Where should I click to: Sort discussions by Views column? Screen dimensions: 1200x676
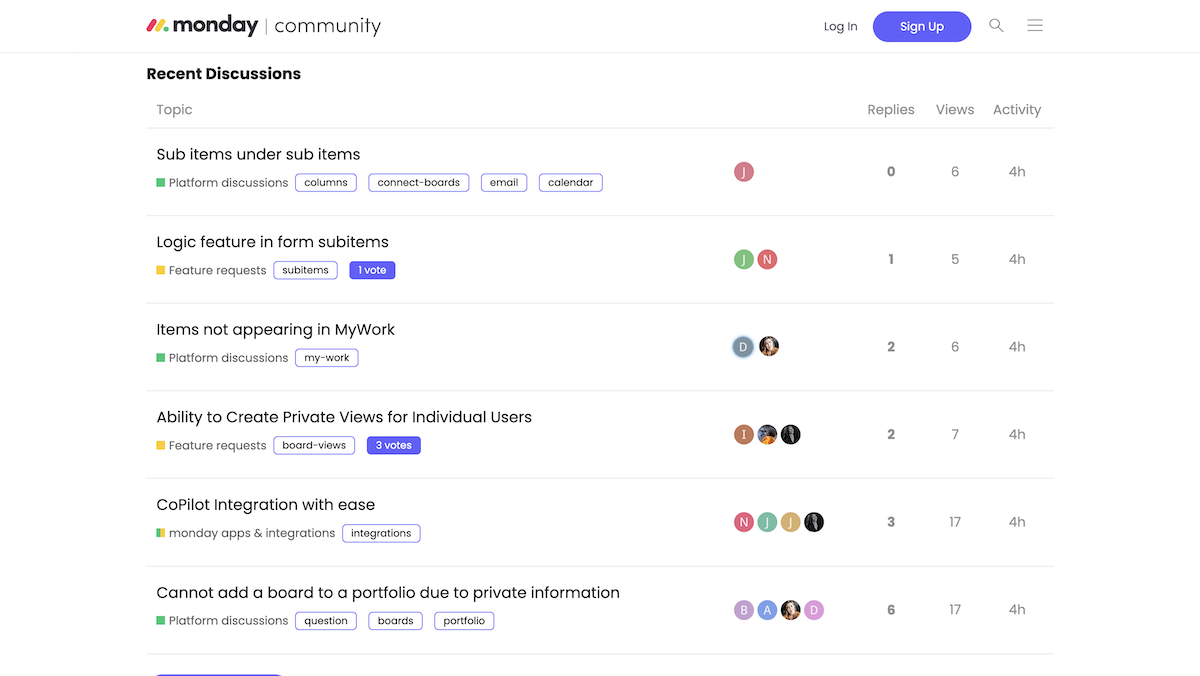click(954, 109)
